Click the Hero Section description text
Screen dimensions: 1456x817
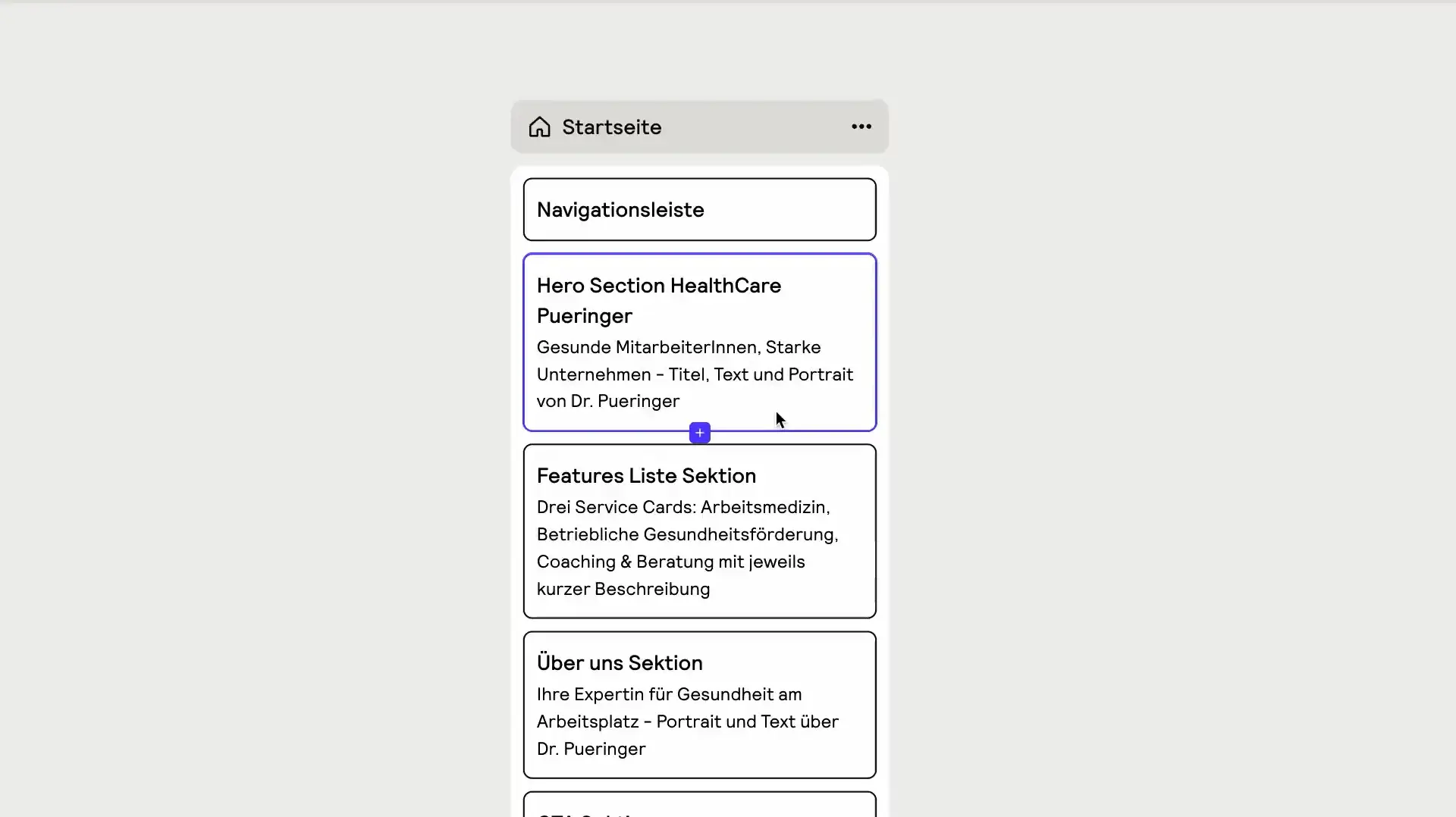tap(692, 374)
